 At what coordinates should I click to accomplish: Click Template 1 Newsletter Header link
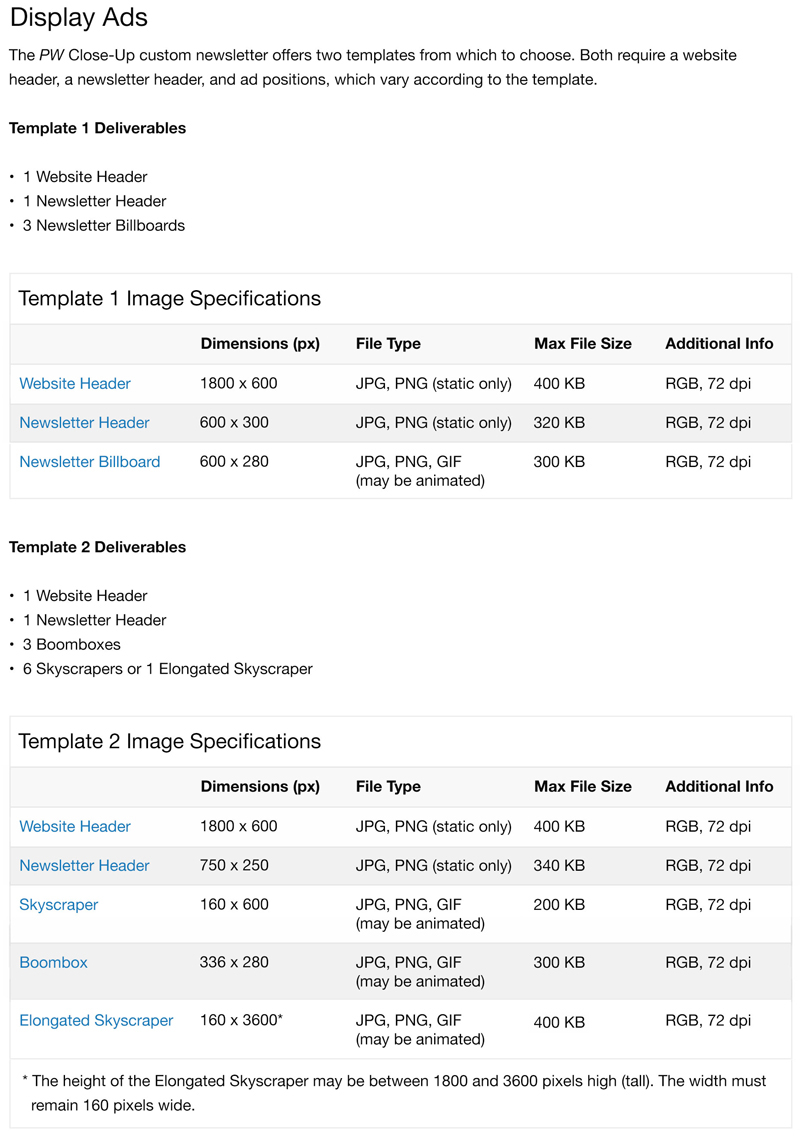tap(84, 423)
